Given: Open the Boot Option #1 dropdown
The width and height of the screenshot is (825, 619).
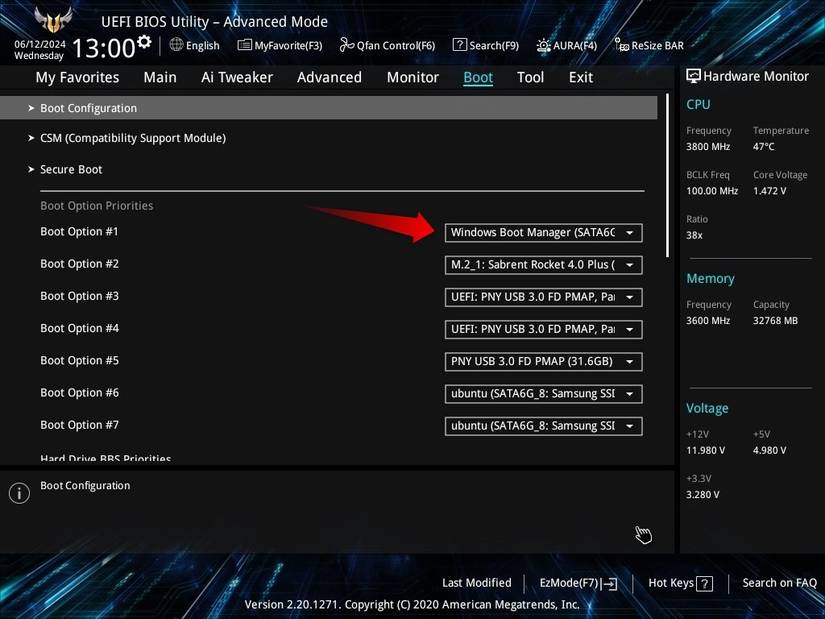Looking at the screenshot, I should (x=543, y=232).
